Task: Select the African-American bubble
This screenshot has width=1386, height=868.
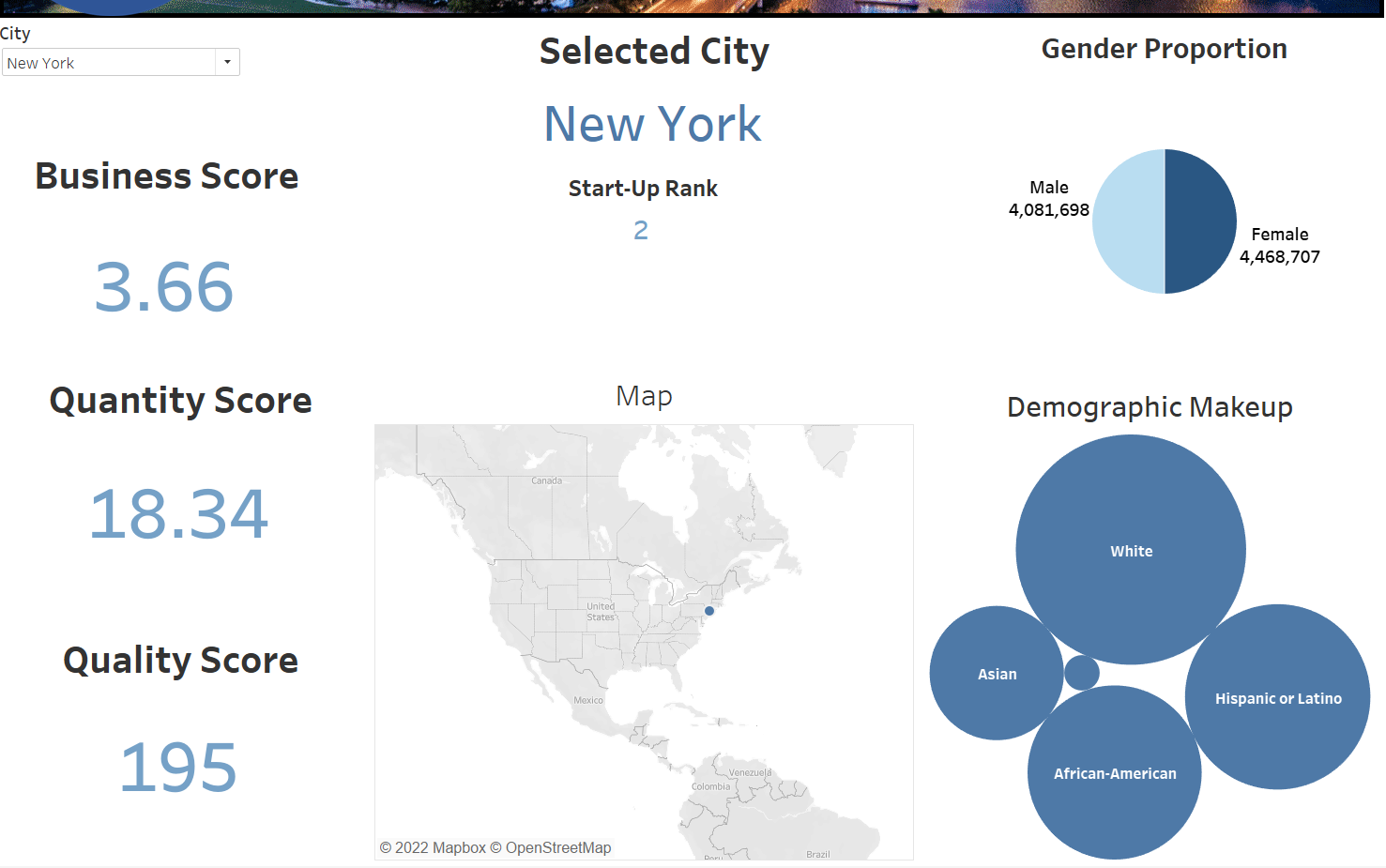Action: [x=1114, y=773]
